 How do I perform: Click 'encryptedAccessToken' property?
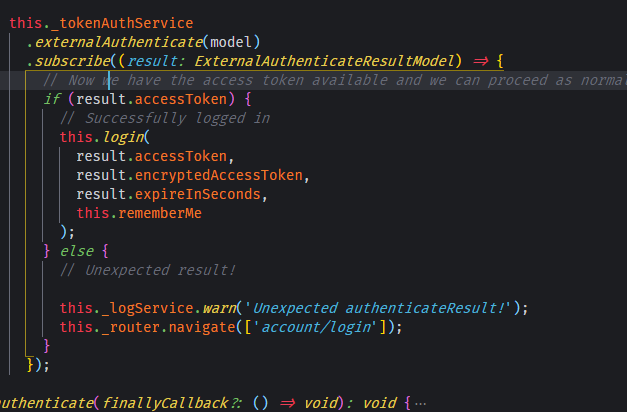coord(219,175)
